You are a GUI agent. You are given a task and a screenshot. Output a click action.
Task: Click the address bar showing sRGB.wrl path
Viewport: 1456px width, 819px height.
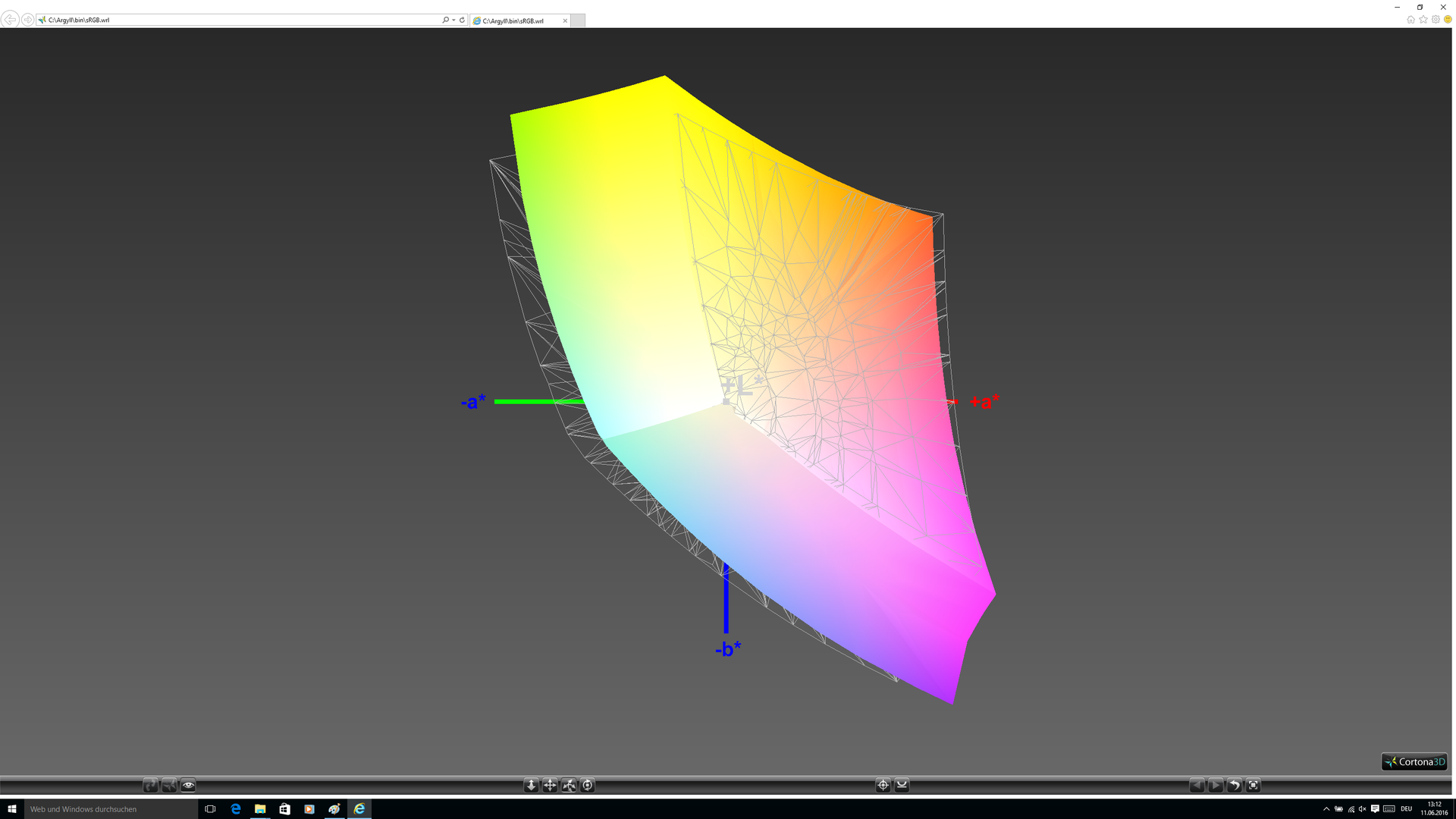click(x=227, y=20)
